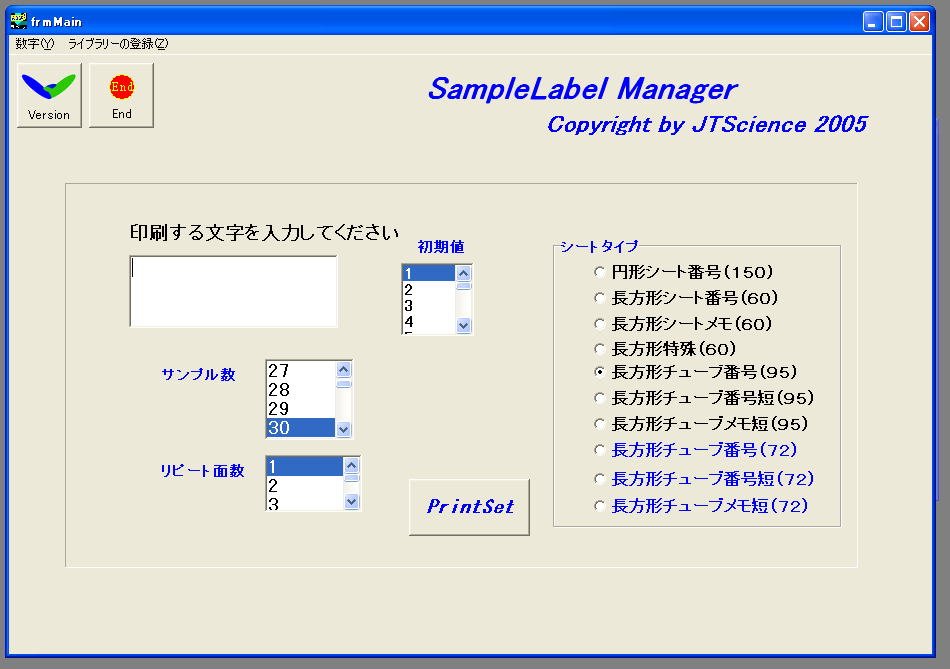The height and width of the screenshot is (669, 950).
Task: Select value 3 in 初期値 list
Action: (x=429, y=306)
